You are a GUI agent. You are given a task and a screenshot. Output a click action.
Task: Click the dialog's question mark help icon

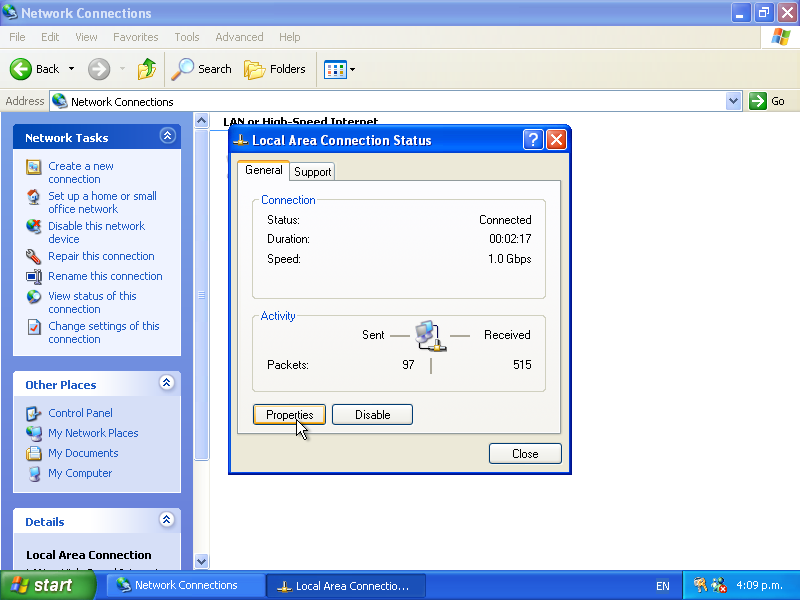[533, 139]
